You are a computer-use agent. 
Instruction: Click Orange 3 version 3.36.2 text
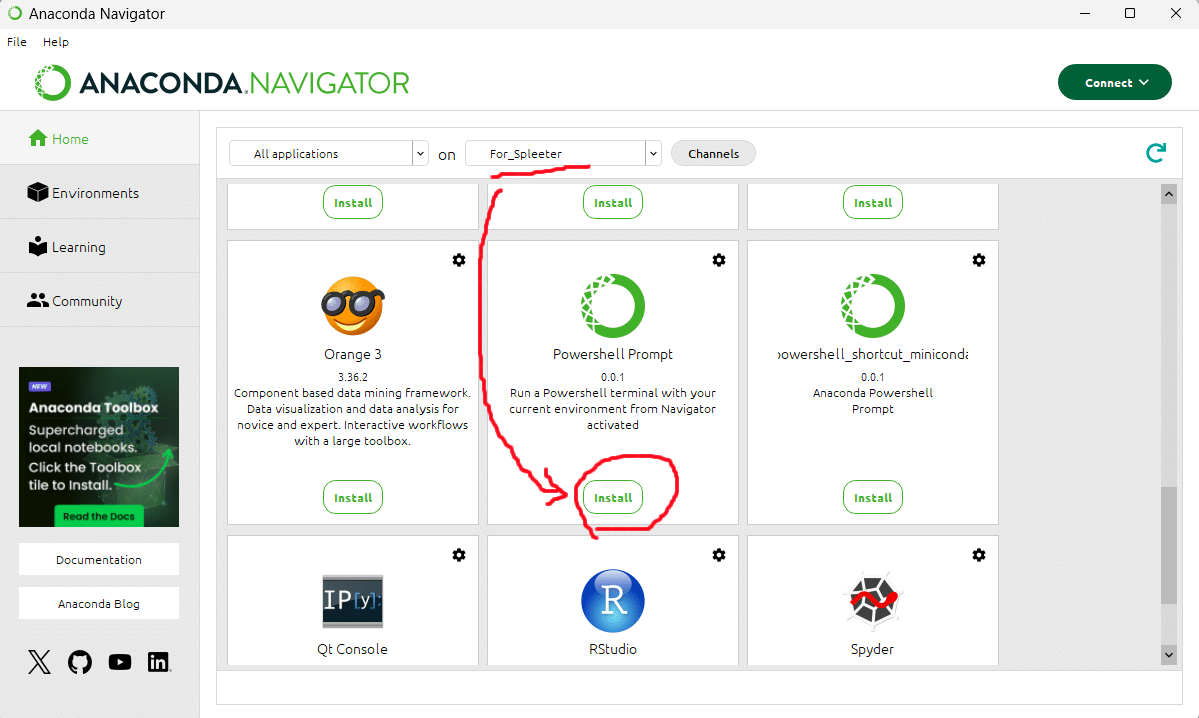point(353,377)
